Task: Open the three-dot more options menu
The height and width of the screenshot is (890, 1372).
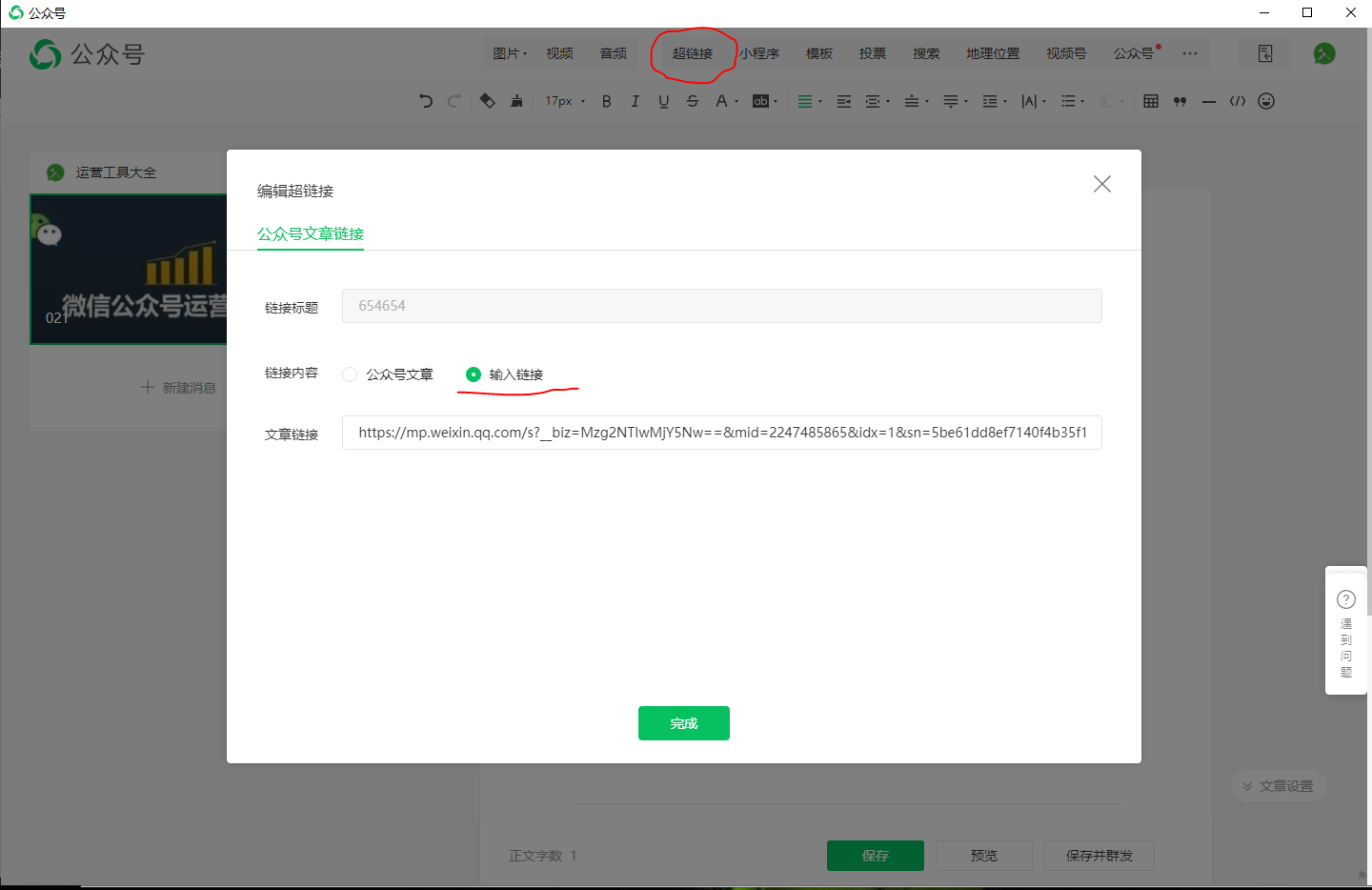Action: click(1190, 53)
